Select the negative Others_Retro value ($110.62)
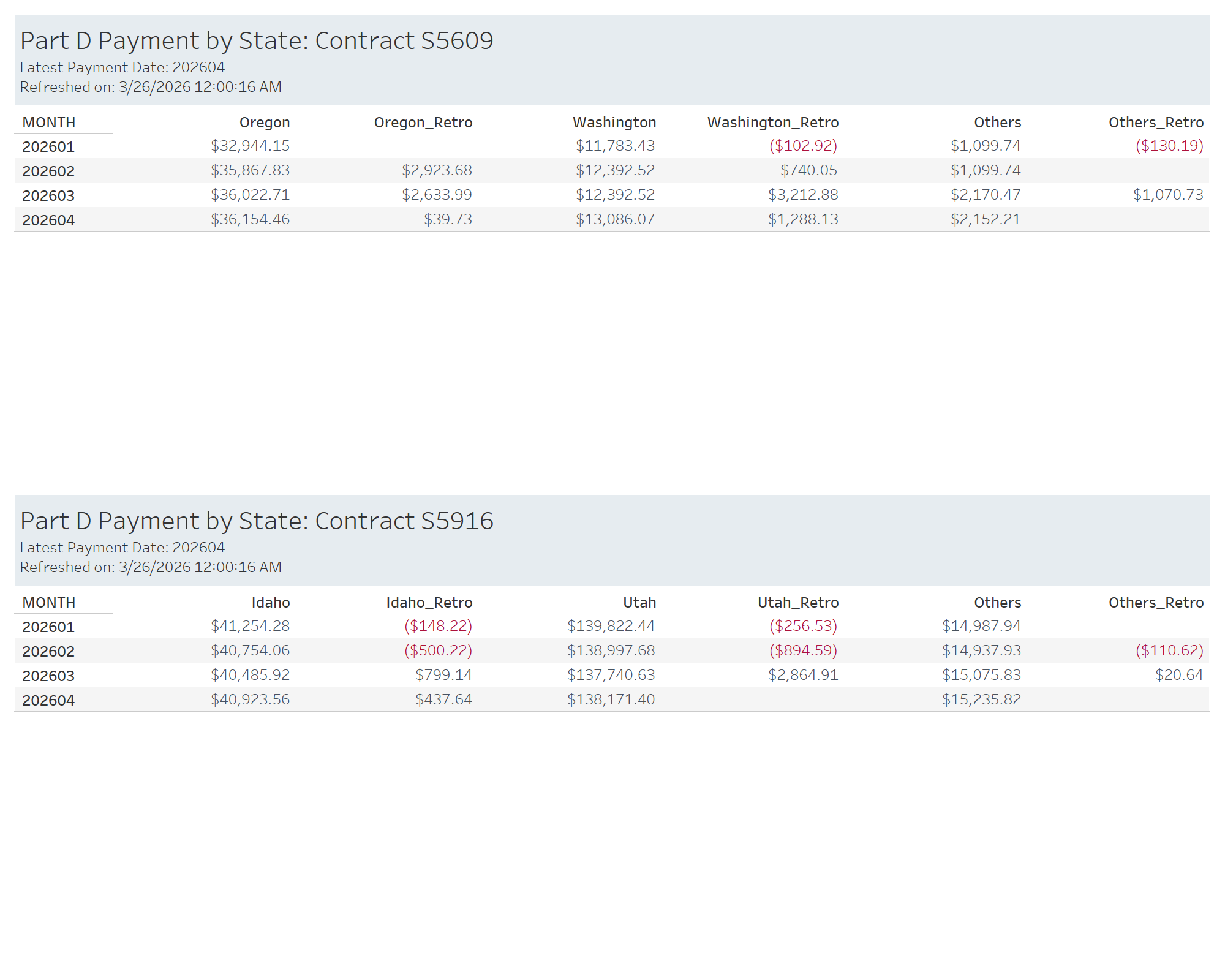 [x=1169, y=650]
